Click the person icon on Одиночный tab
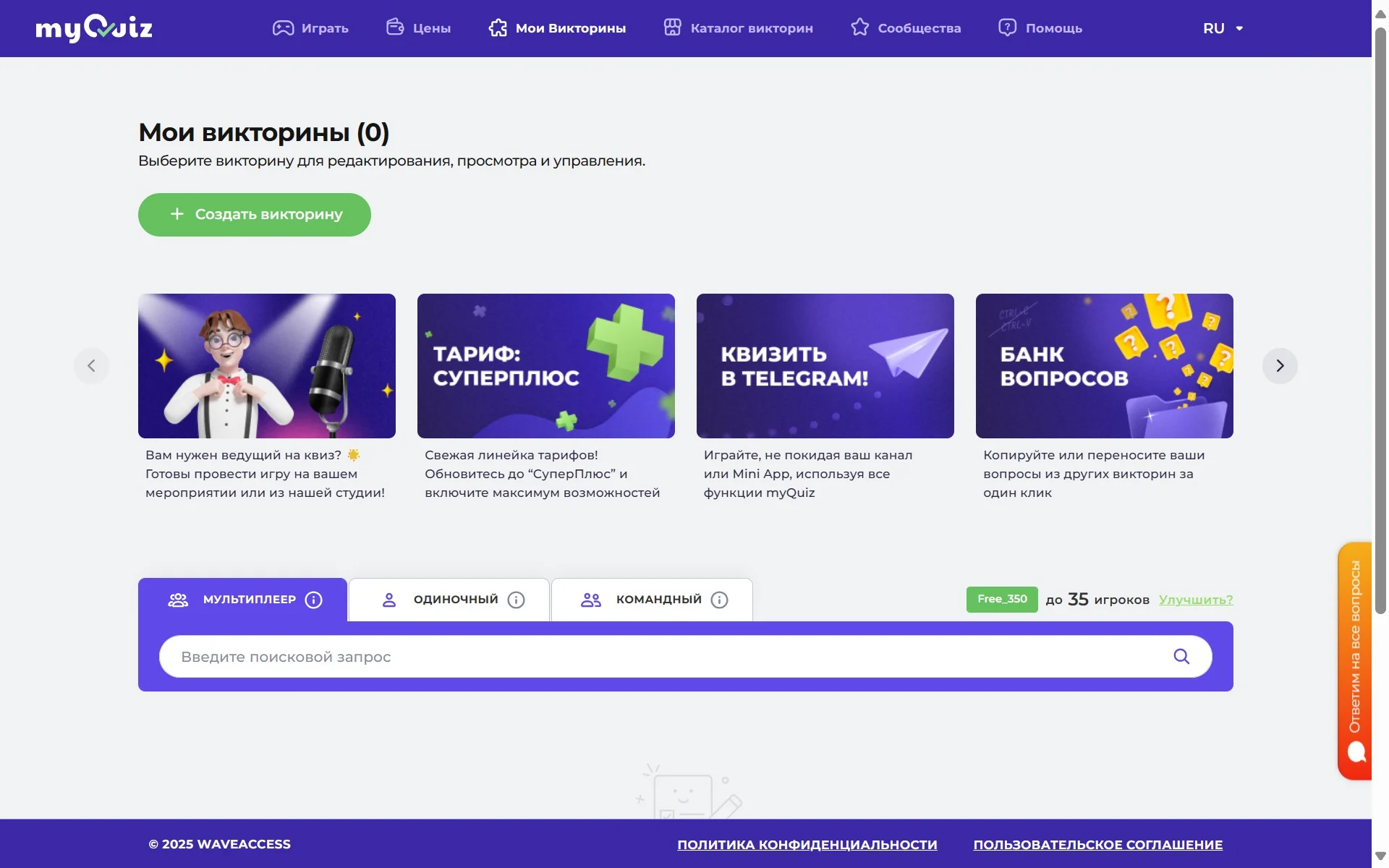This screenshot has height=868, width=1389. pyautogui.click(x=389, y=600)
